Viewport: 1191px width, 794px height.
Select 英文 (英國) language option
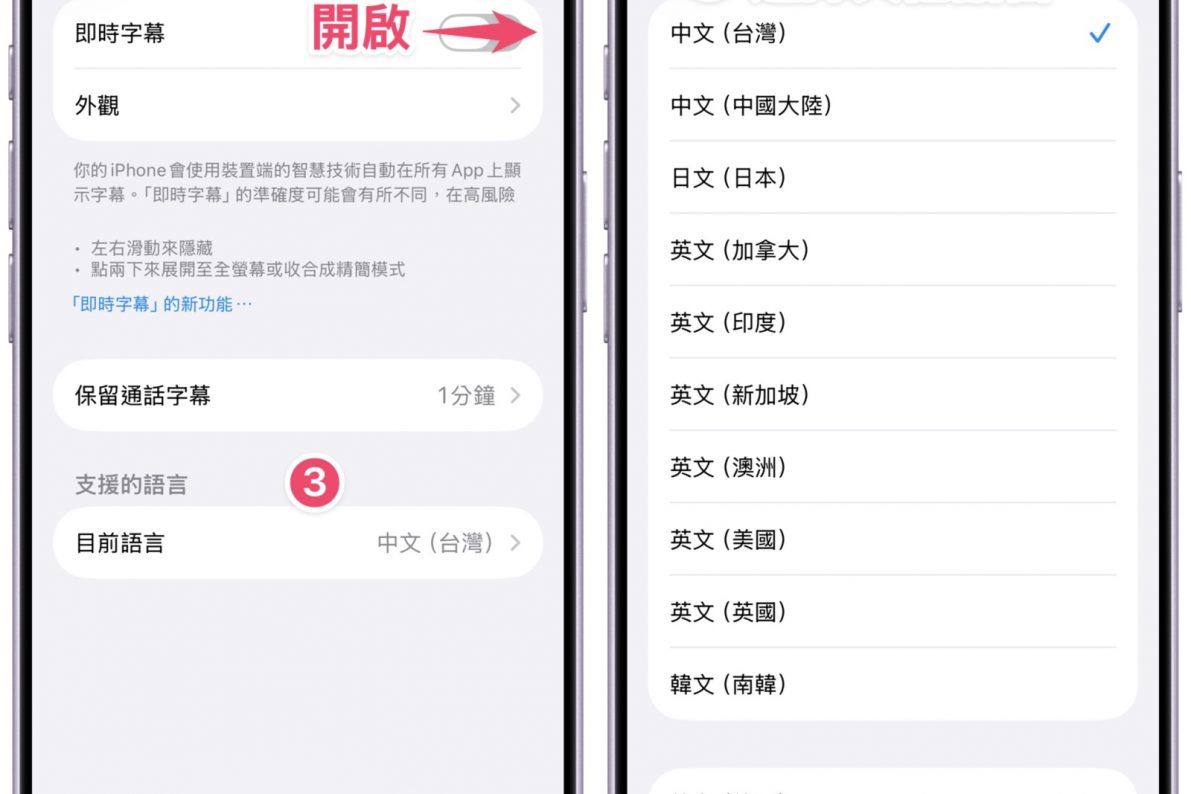pos(892,612)
